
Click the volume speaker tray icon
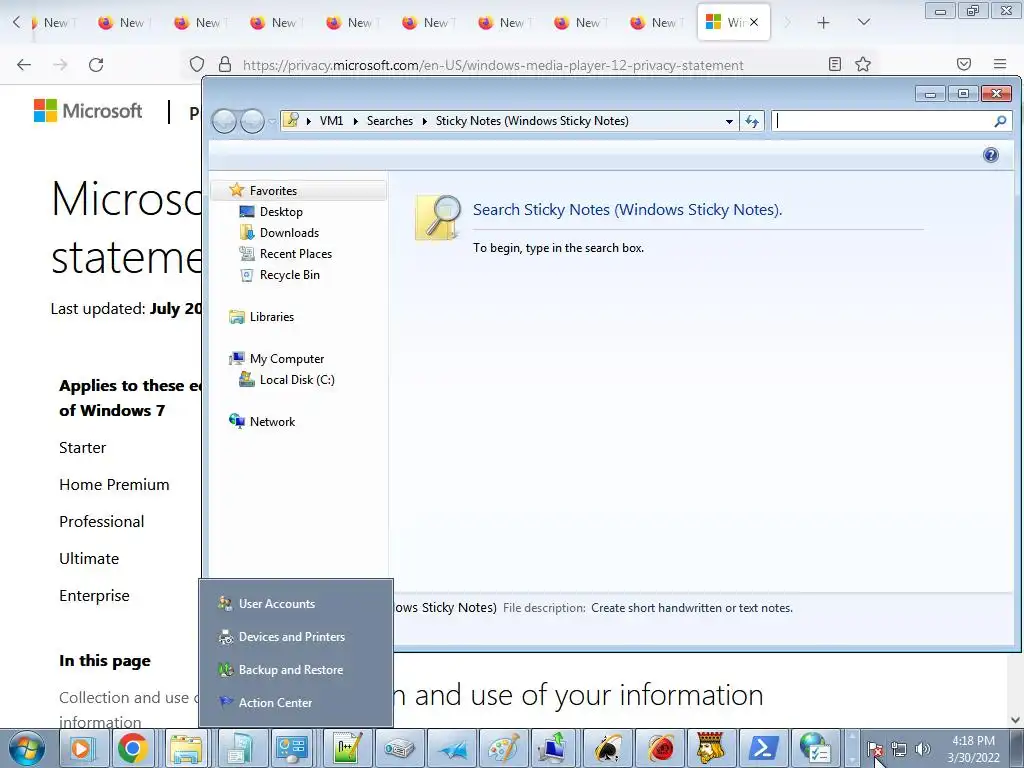coord(922,749)
